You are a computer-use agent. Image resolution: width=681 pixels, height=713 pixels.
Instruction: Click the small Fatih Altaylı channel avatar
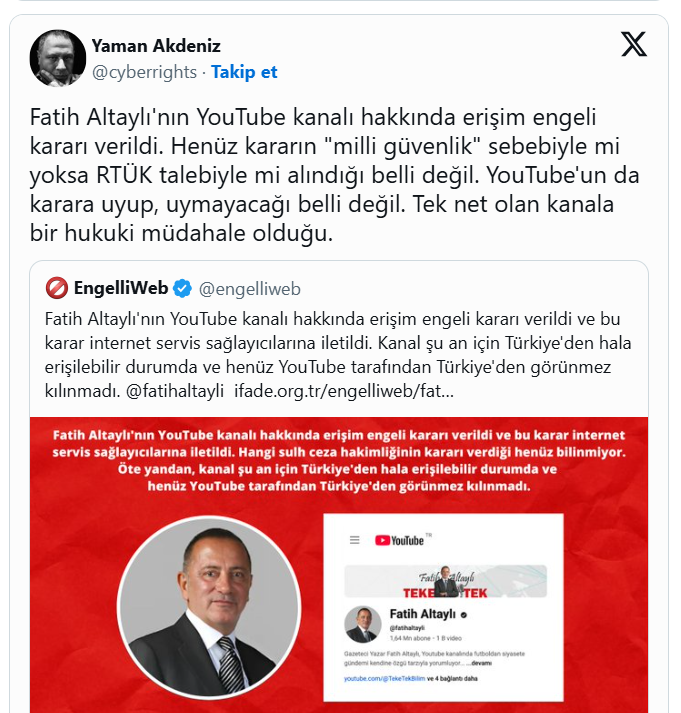(x=362, y=624)
